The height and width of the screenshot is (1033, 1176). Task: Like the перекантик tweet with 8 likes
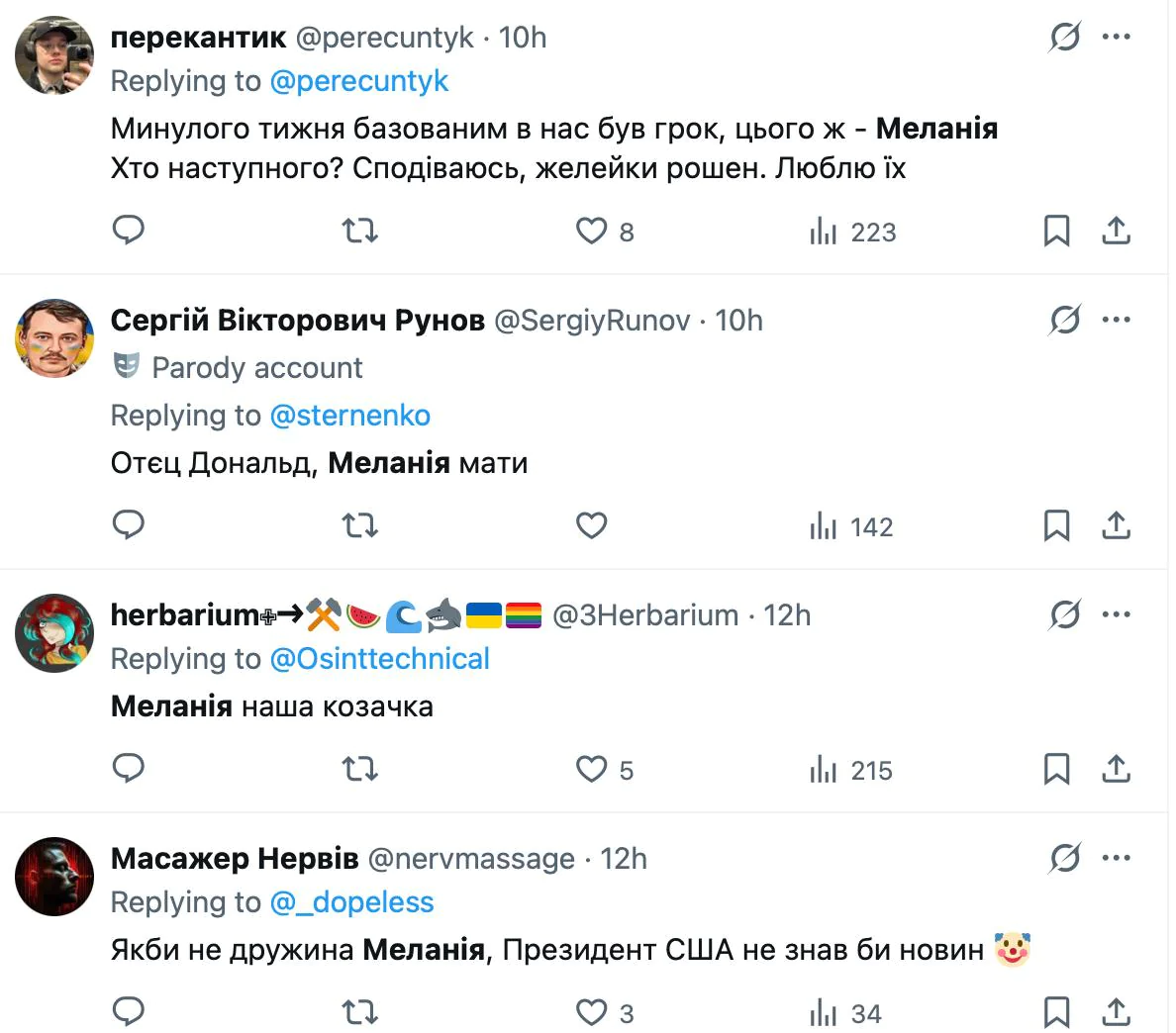click(x=592, y=231)
